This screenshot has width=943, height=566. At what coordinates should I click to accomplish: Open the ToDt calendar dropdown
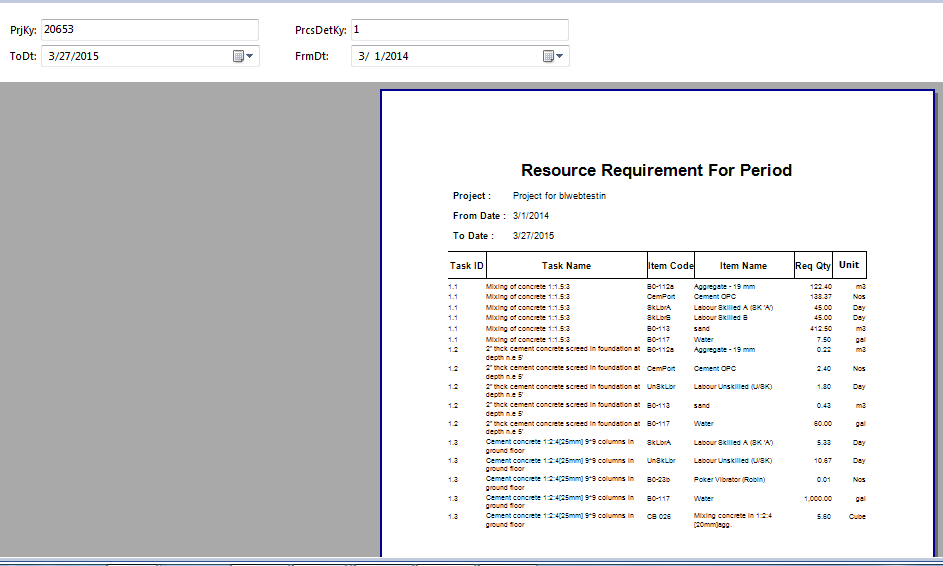[x=244, y=56]
